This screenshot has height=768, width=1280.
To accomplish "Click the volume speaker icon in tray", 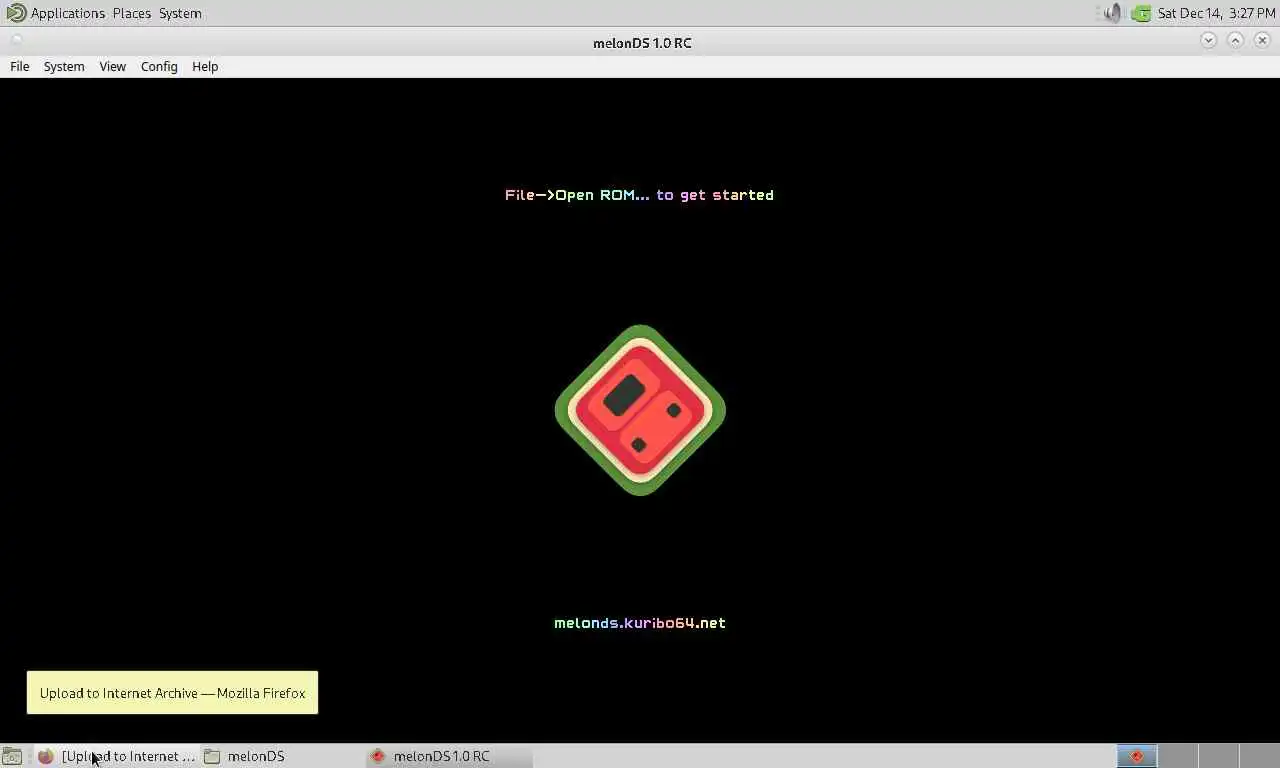I will click(1113, 13).
